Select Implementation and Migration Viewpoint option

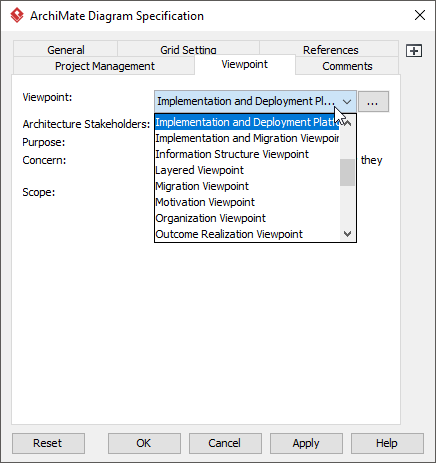247,138
